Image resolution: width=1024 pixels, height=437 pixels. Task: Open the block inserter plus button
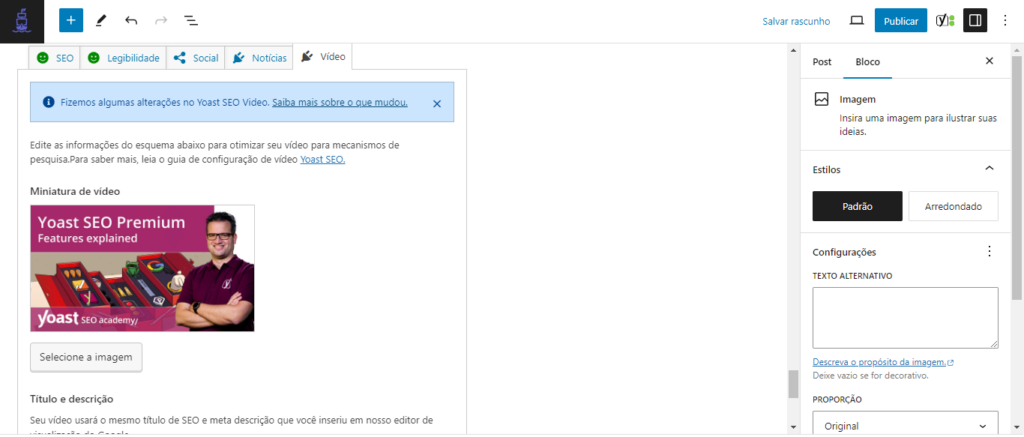click(x=71, y=20)
